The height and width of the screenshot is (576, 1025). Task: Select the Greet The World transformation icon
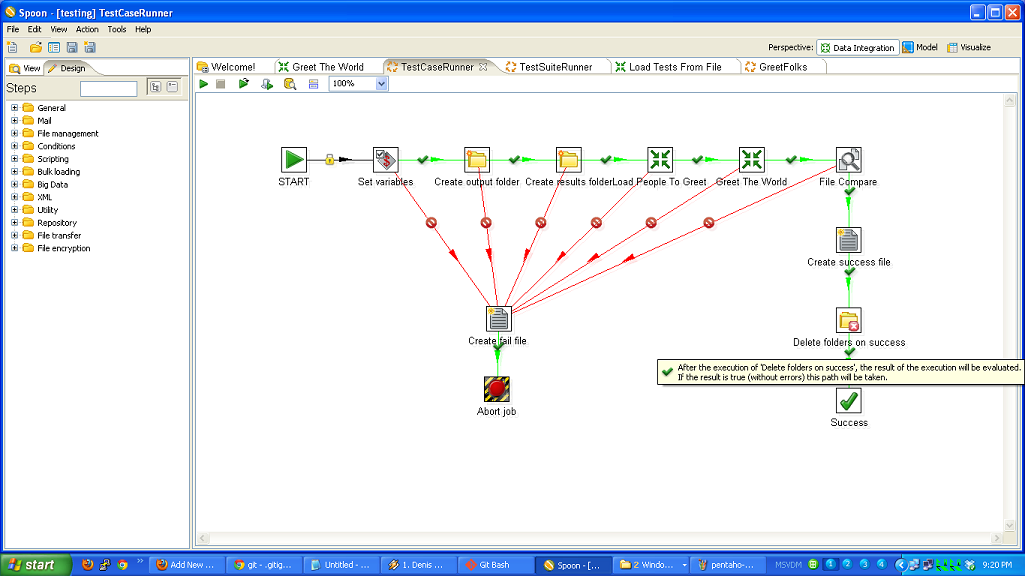coord(752,160)
